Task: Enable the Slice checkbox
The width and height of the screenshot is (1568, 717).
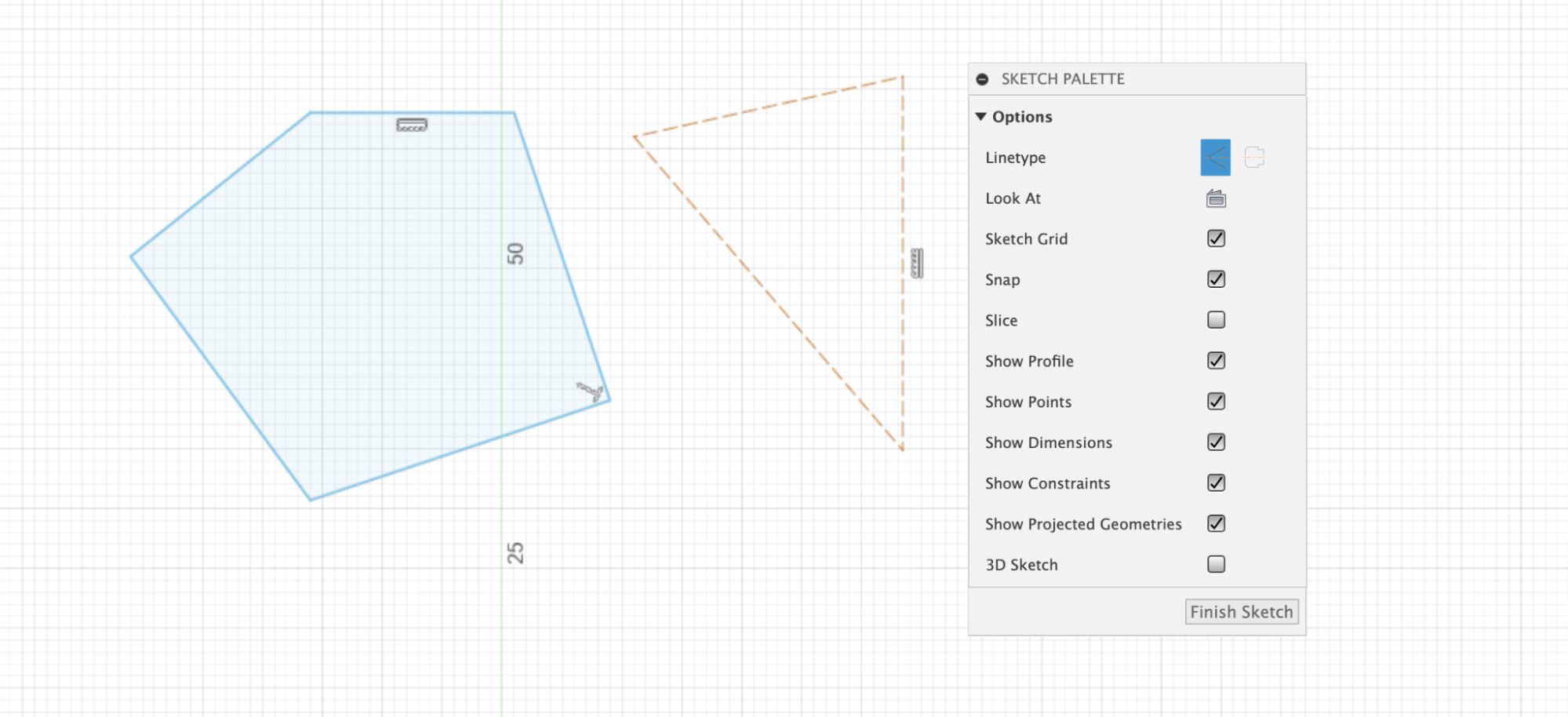Action: (1216, 320)
